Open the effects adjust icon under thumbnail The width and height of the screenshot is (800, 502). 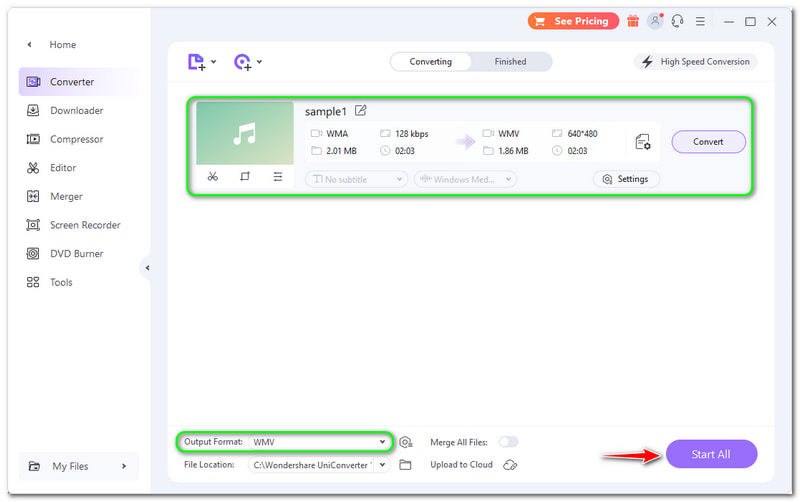click(x=278, y=177)
